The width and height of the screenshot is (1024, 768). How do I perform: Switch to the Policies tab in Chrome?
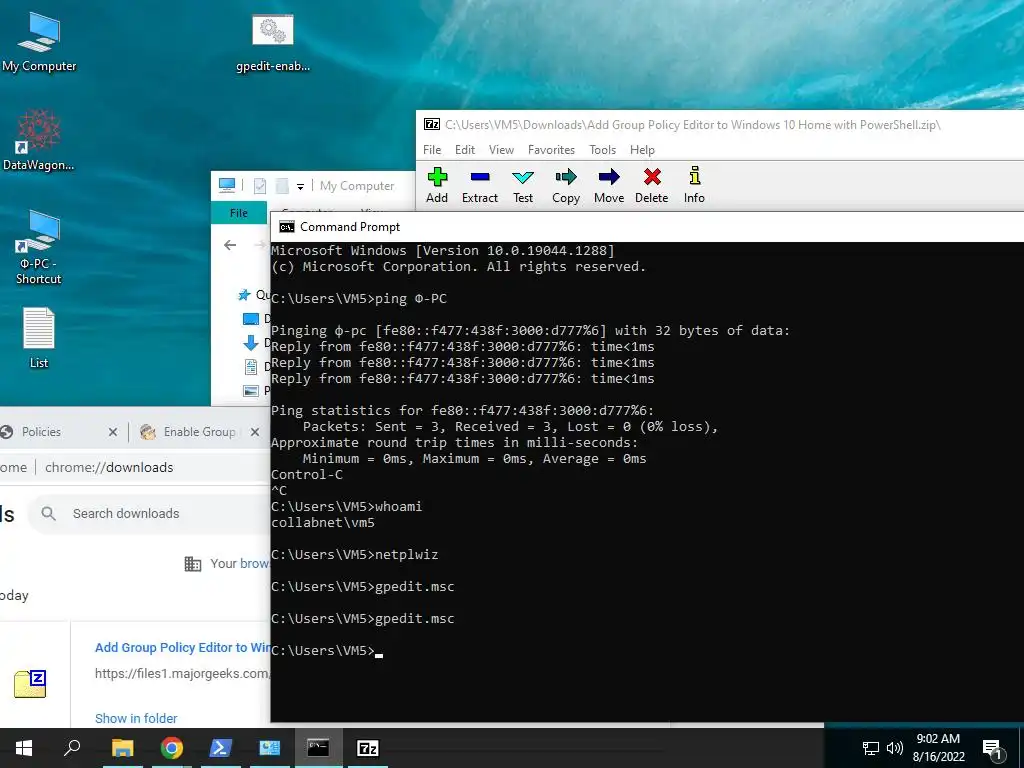point(41,432)
